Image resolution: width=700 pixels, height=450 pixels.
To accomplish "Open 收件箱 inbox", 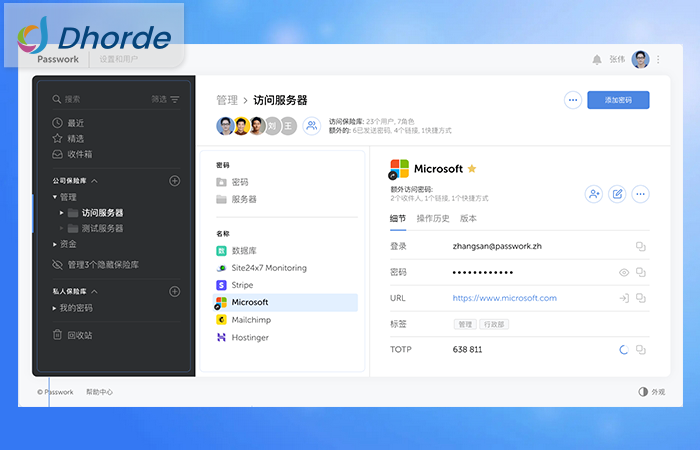I will (x=72, y=154).
